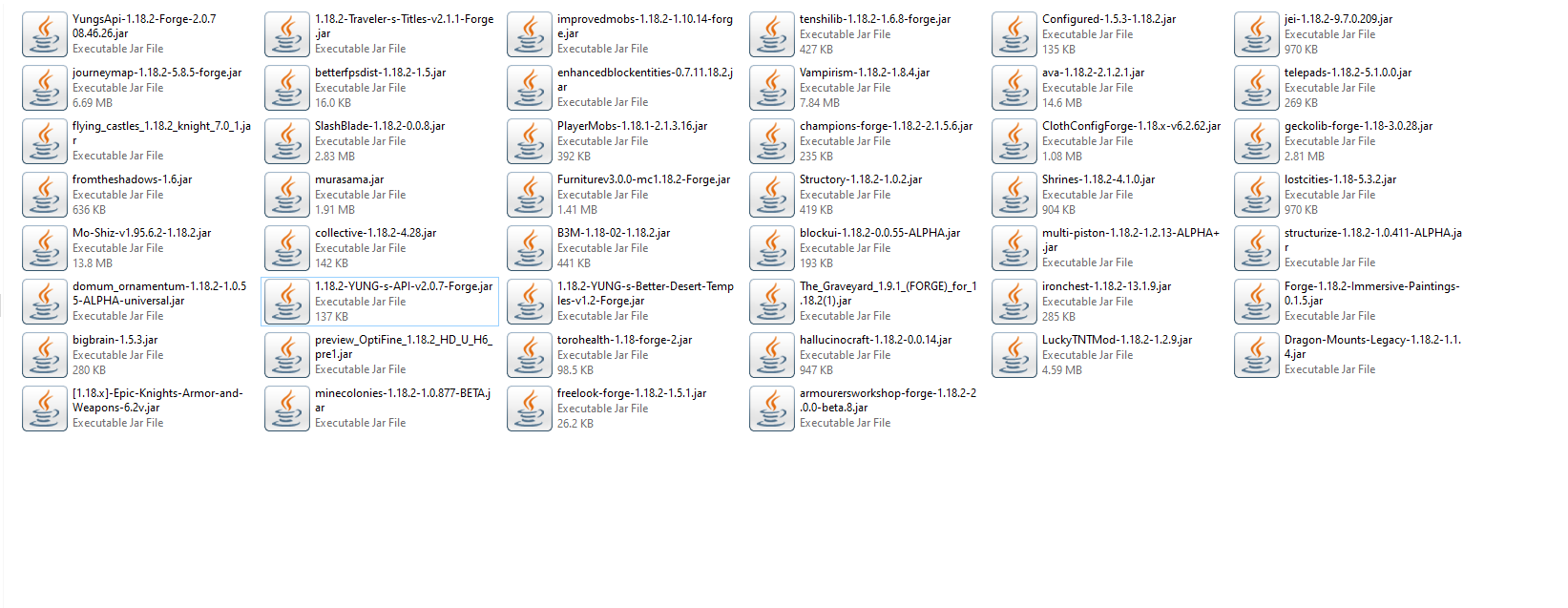Screen dimensions: 1568x608
Task: Click the fromtheshadows-1.6.jar Java icon
Action: (44, 195)
